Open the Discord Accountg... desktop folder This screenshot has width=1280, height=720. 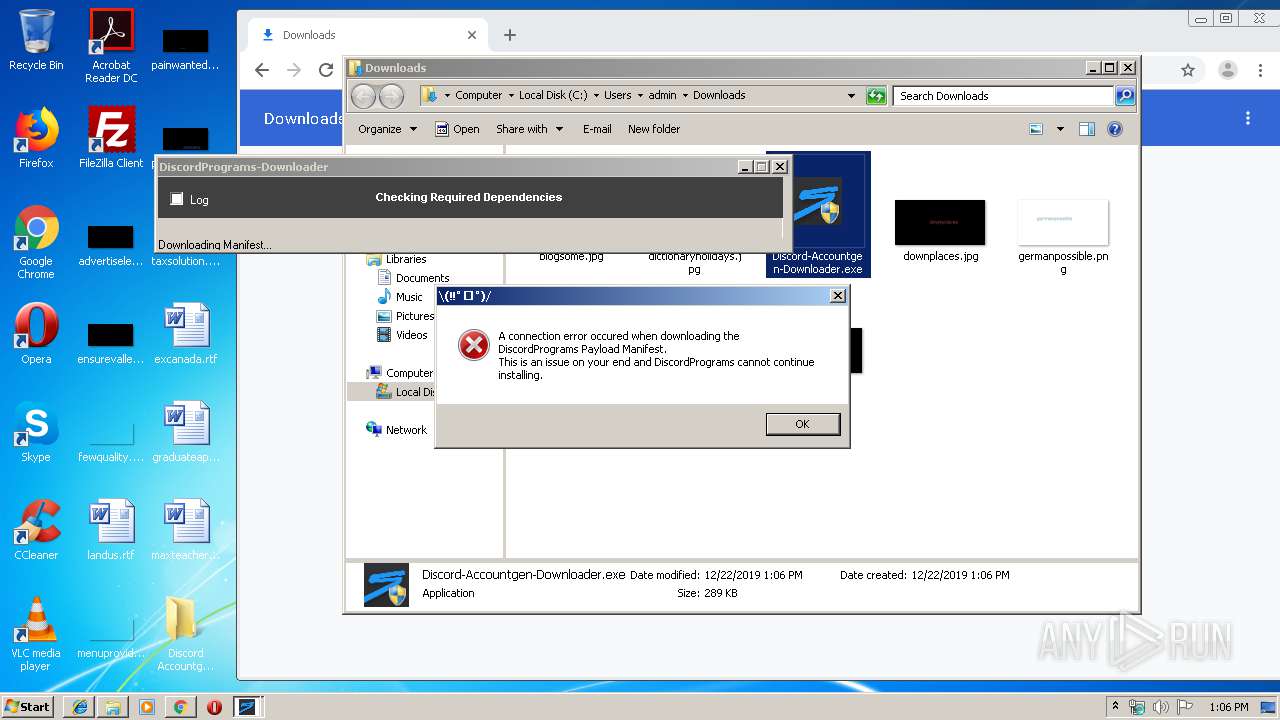[x=186, y=634]
